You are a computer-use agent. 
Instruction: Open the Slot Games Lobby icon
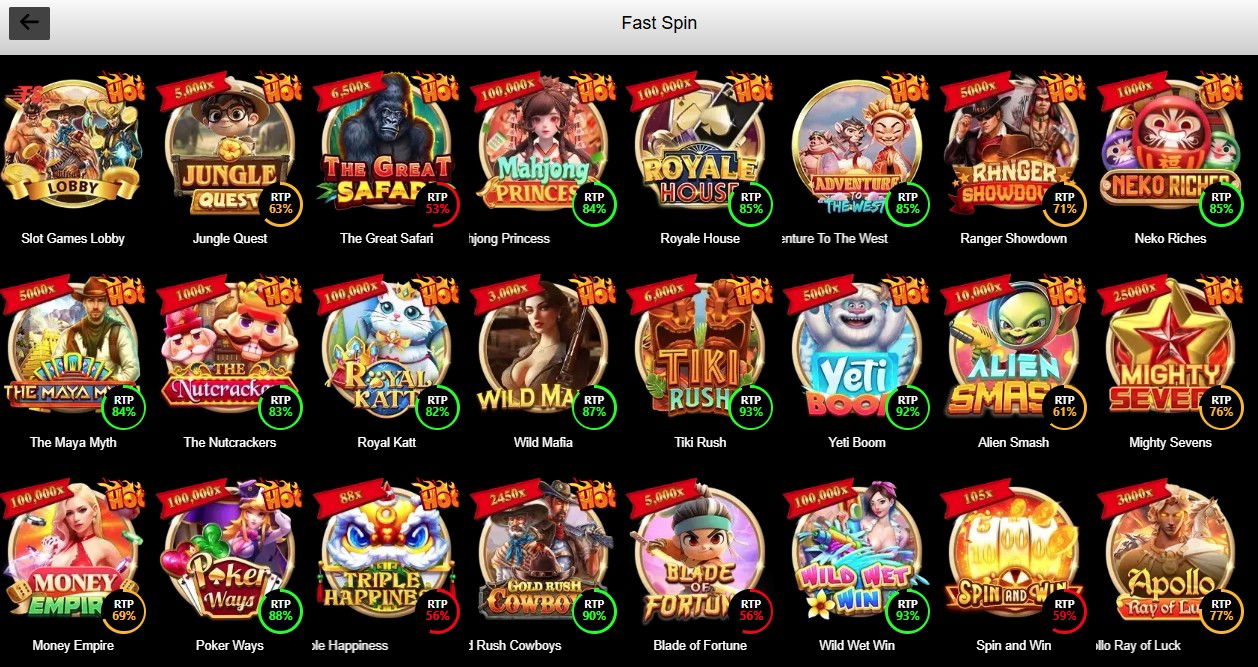(x=73, y=146)
